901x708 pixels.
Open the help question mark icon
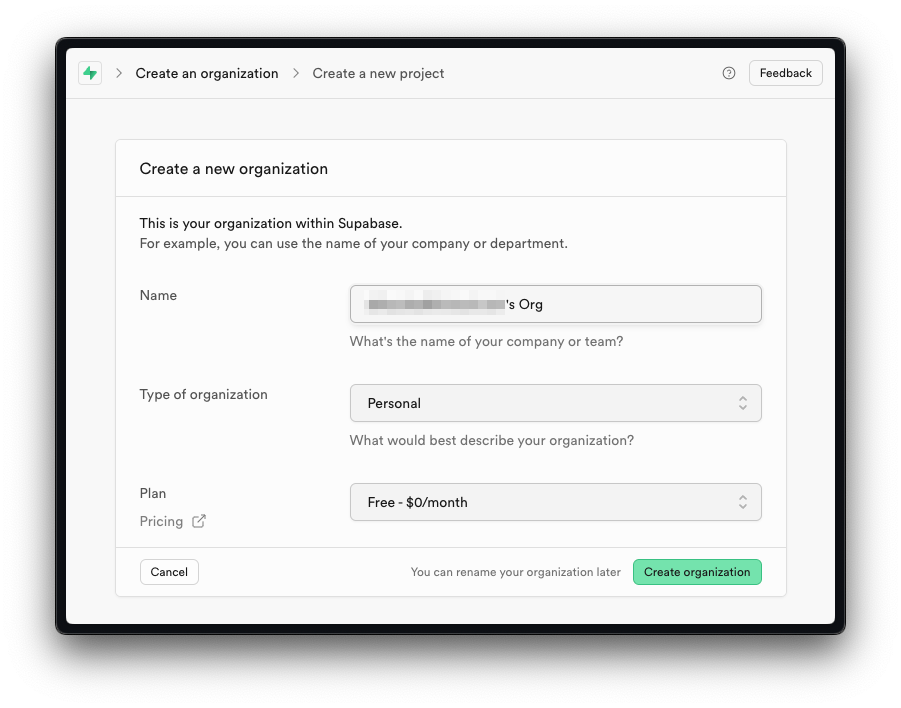click(729, 73)
